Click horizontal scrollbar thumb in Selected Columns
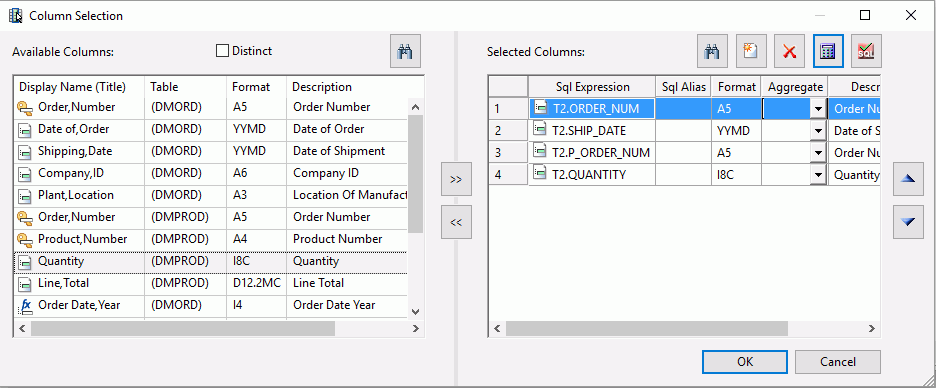The width and height of the screenshot is (936, 388). (647, 329)
